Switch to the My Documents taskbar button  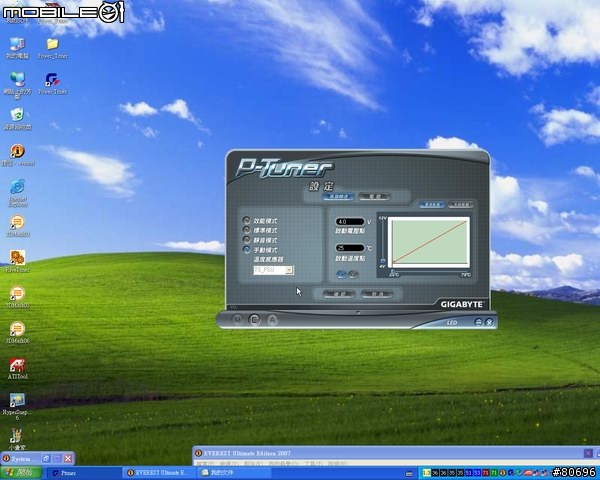(236, 473)
